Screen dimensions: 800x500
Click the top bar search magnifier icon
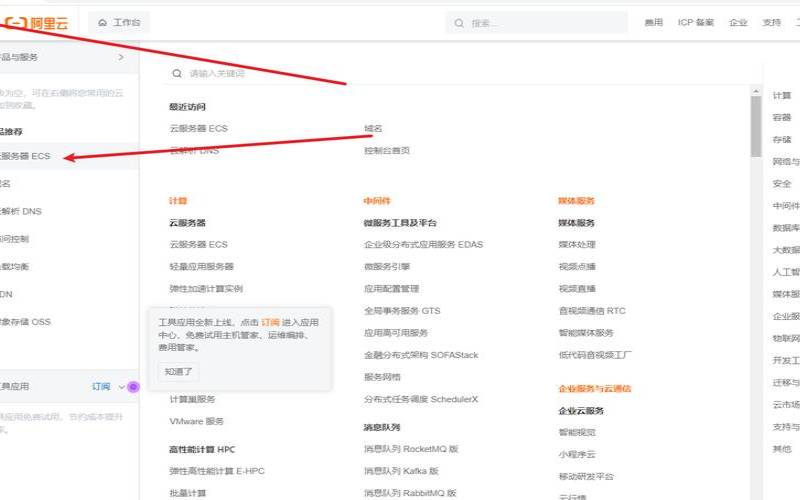click(459, 23)
